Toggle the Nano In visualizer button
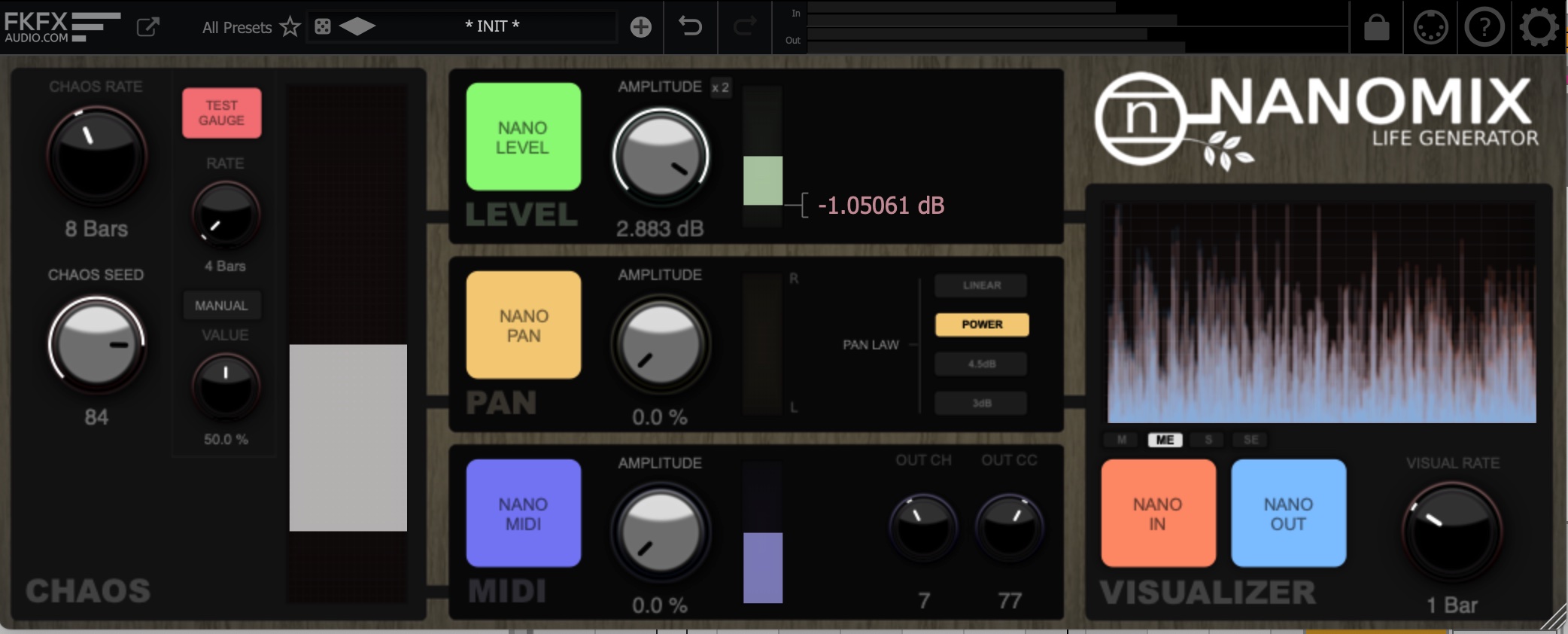Viewport: 1568px width, 634px height. coord(1158,514)
